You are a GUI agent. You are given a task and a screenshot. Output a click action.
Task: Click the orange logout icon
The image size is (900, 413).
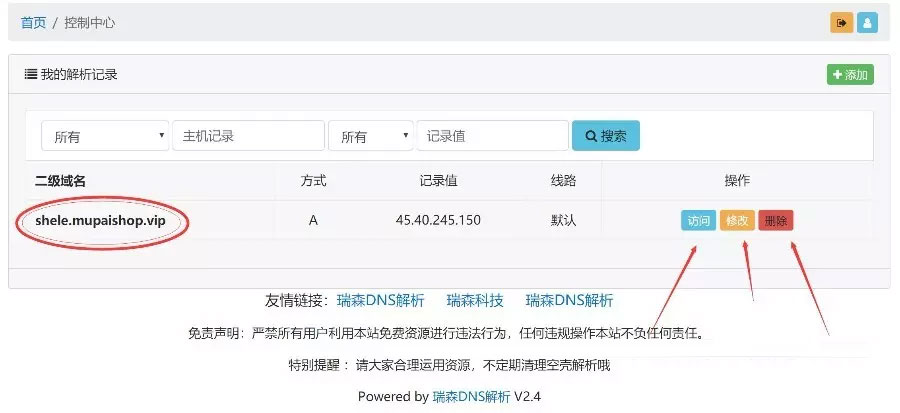[841, 22]
